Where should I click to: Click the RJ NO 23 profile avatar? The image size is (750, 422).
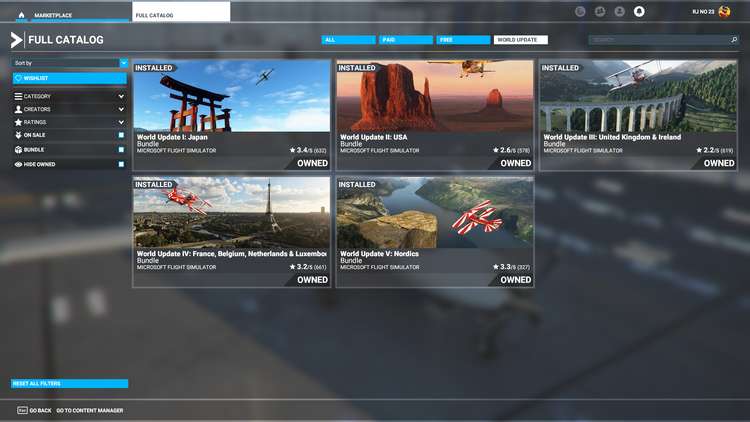click(x=725, y=12)
